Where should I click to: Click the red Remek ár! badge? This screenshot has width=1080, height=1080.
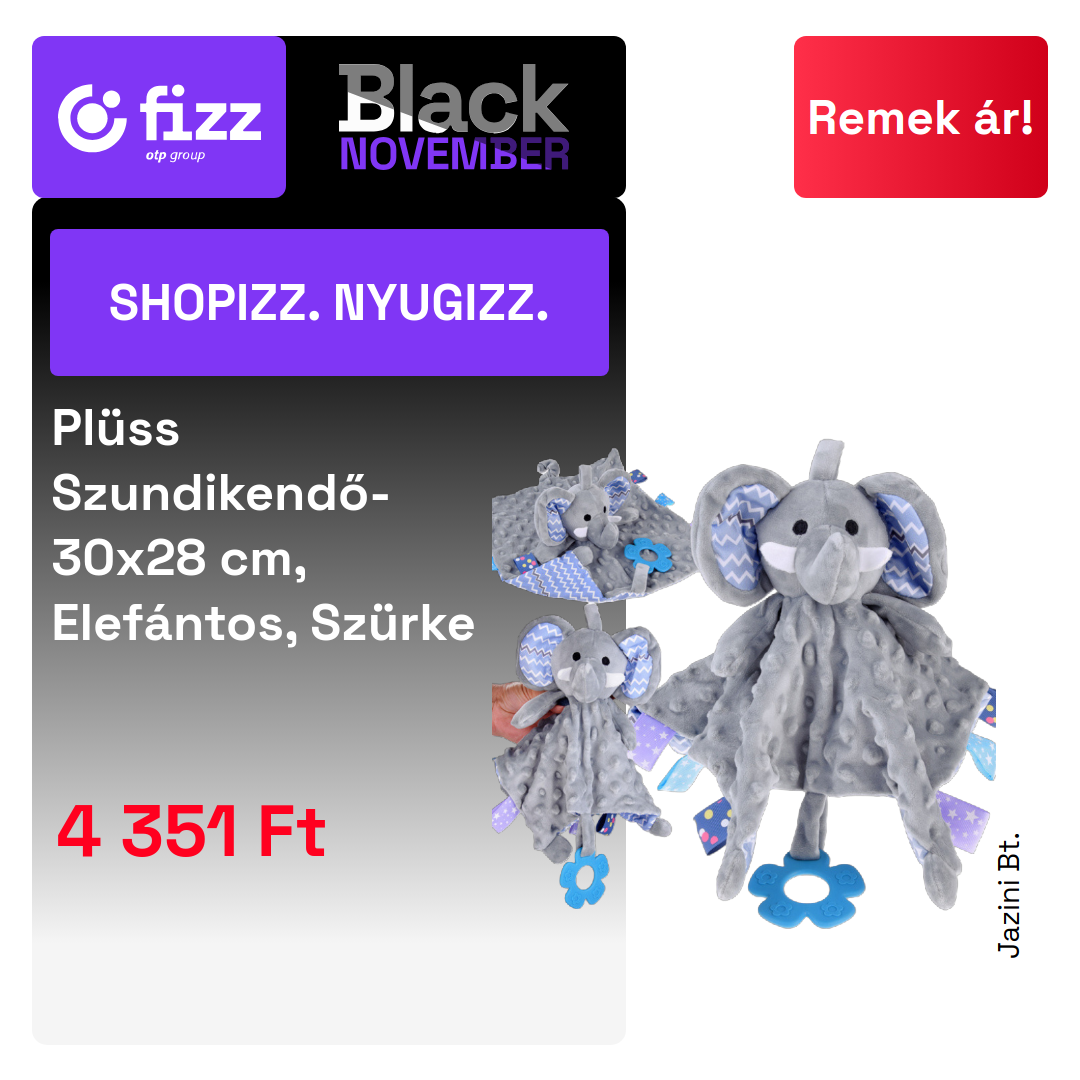(x=920, y=117)
